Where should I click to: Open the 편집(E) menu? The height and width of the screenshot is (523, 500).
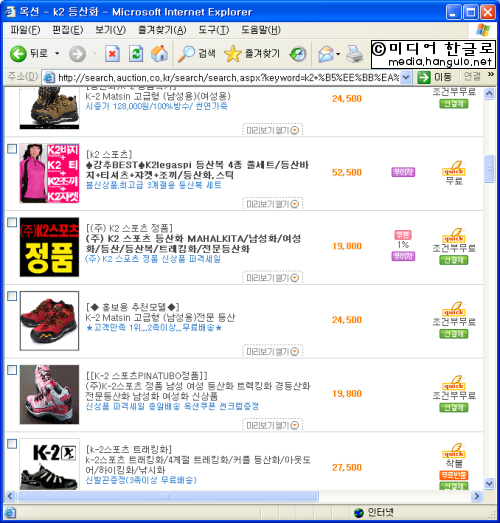pos(67,30)
